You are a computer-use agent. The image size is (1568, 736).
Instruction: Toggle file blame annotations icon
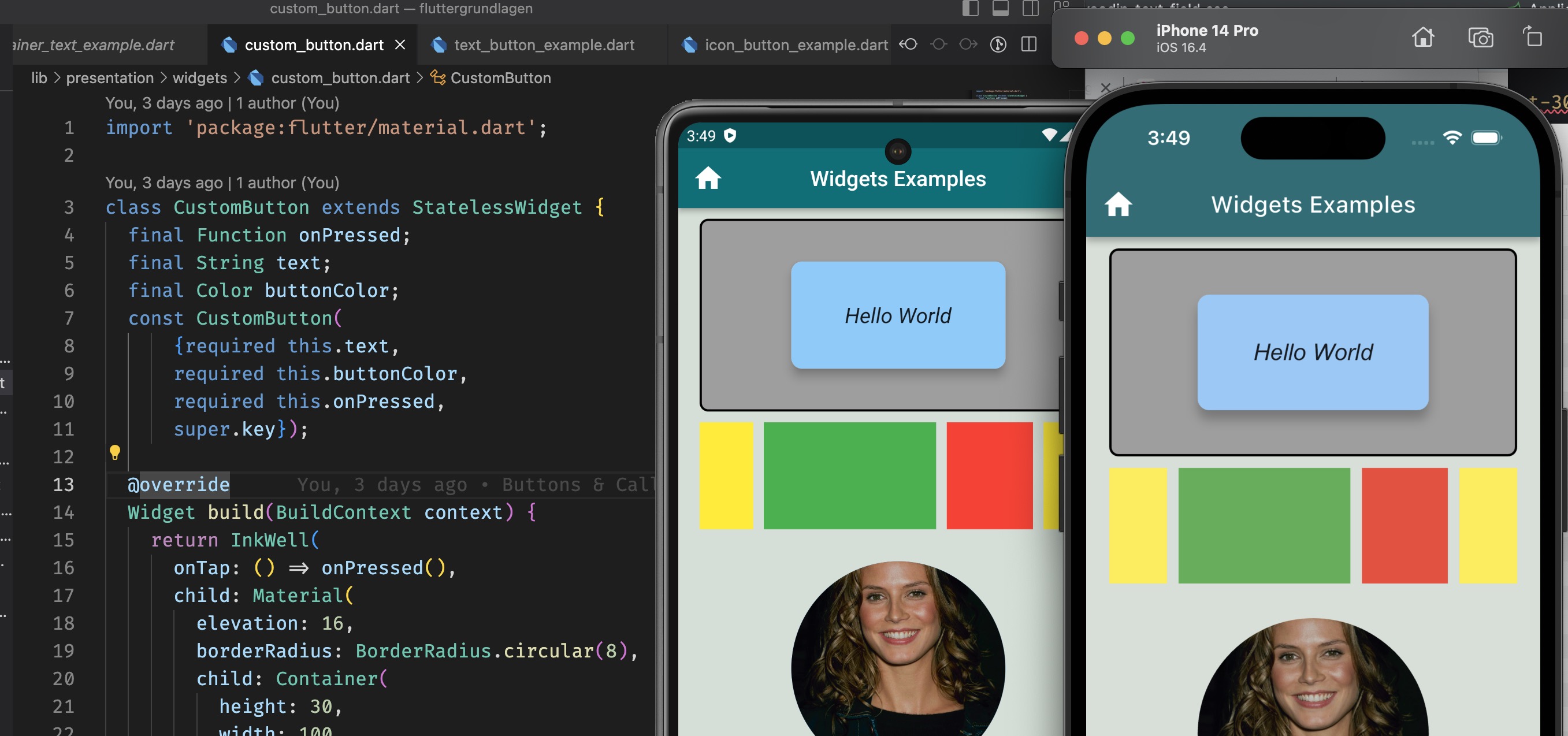pyautogui.click(x=998, y=44)
